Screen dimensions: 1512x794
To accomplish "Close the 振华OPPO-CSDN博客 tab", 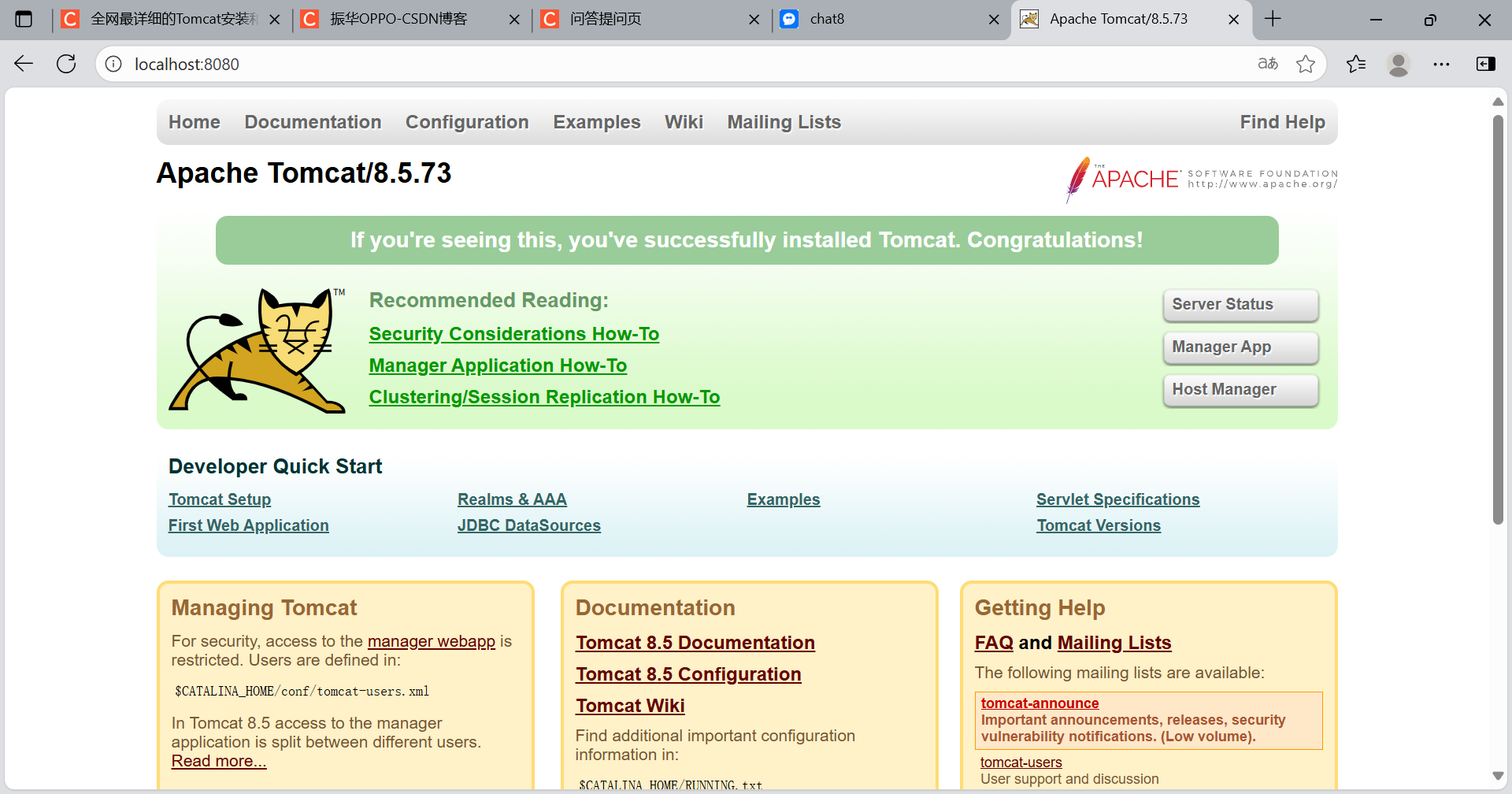I will 515,19.
